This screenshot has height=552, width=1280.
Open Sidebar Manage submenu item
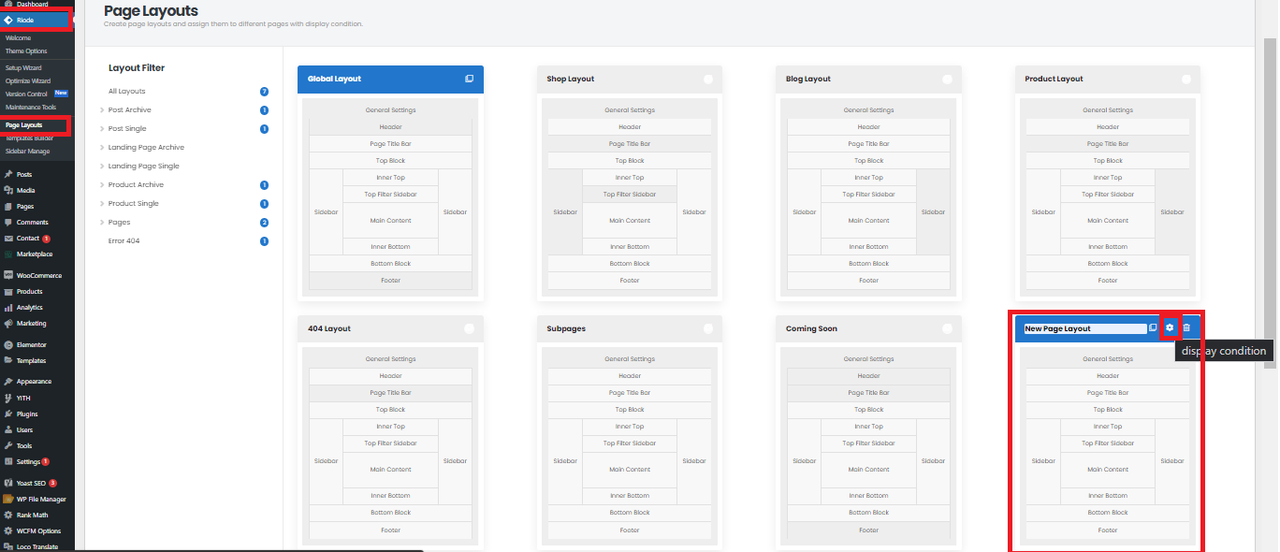tap(28, 151)
